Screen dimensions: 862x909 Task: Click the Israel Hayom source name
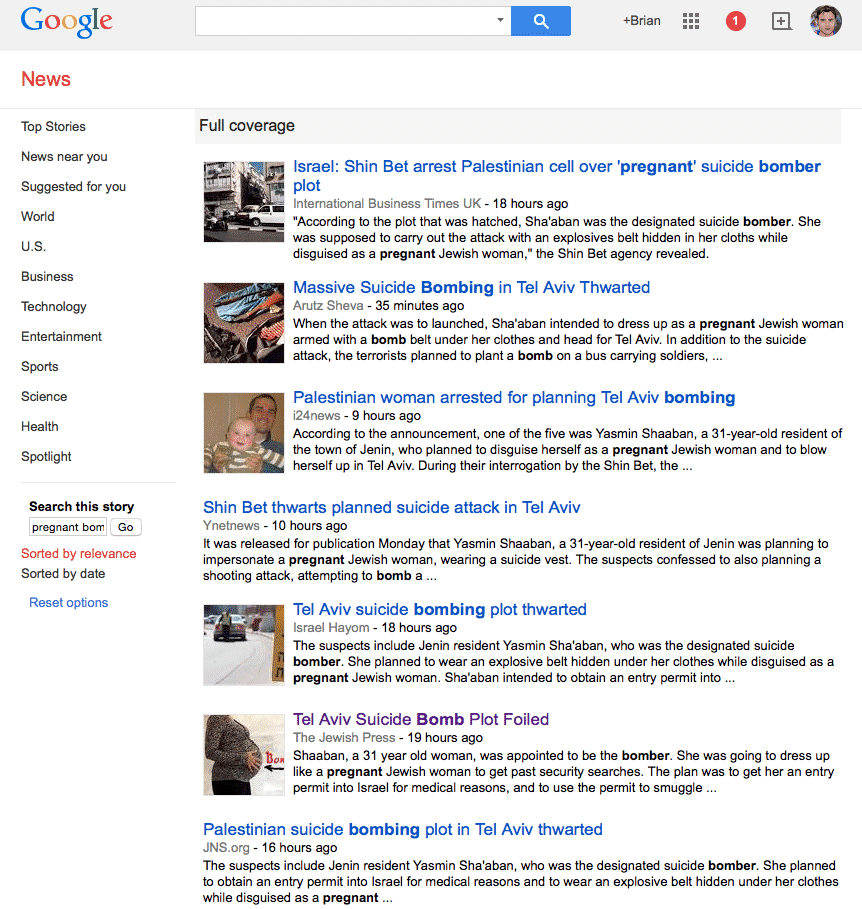tap(331, 628)
